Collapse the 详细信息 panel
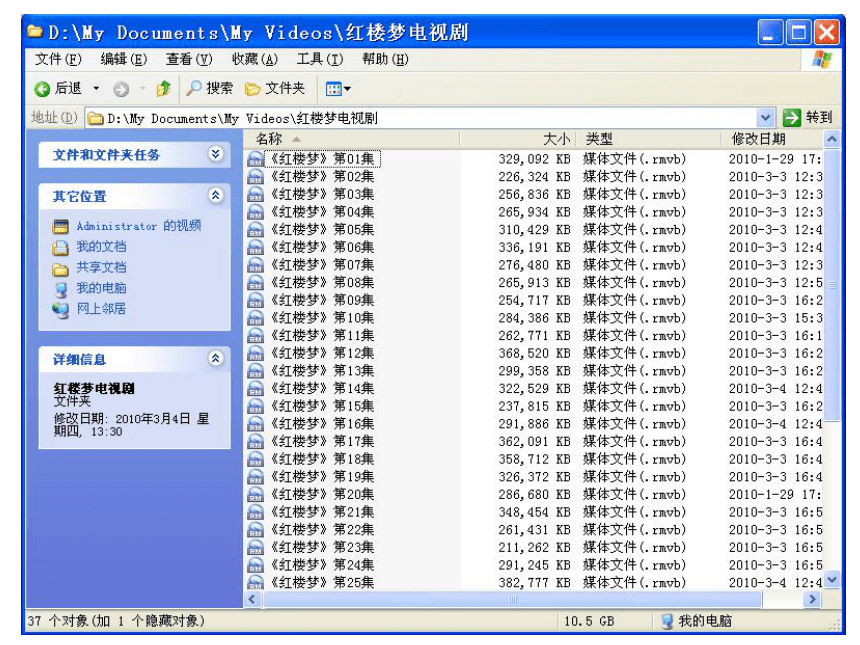 pyautogui.click(x=216, y=359)
